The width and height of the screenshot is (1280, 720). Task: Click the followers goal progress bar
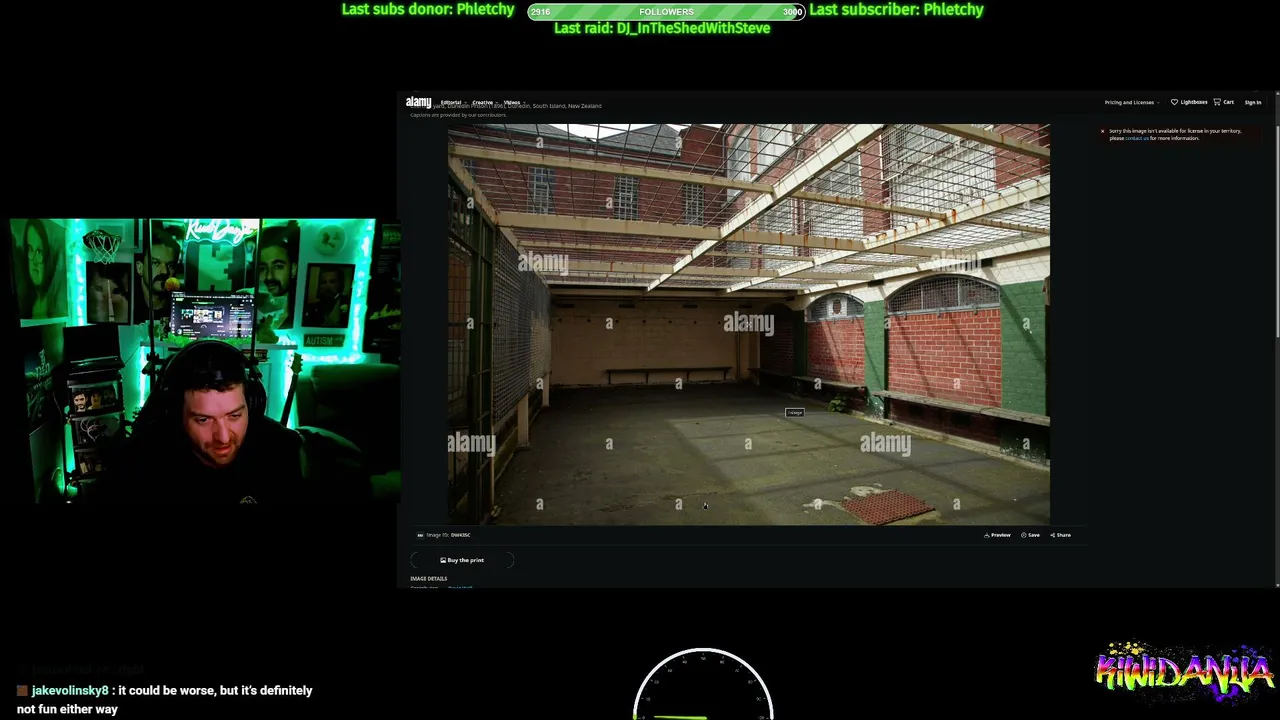click(666, 12)
